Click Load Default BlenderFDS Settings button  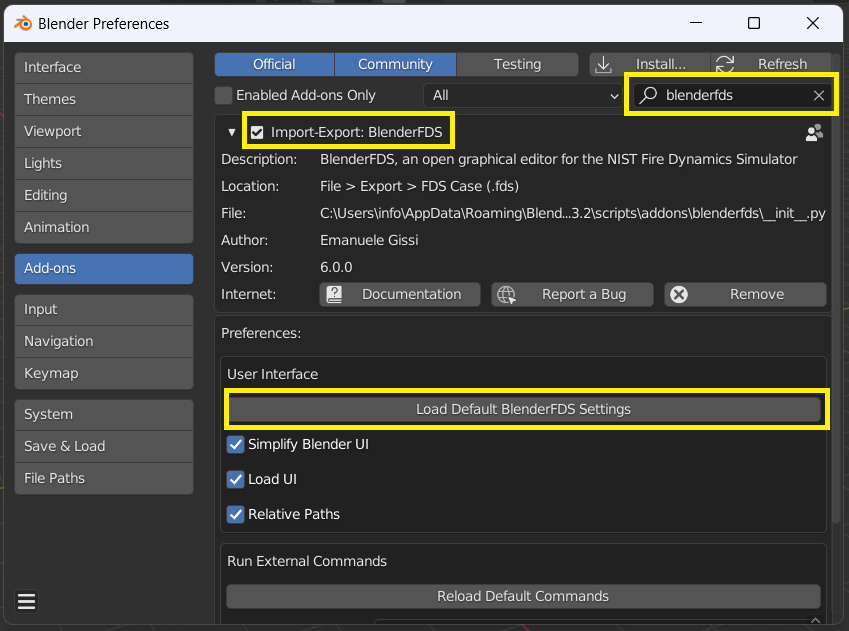coord(524,409)
